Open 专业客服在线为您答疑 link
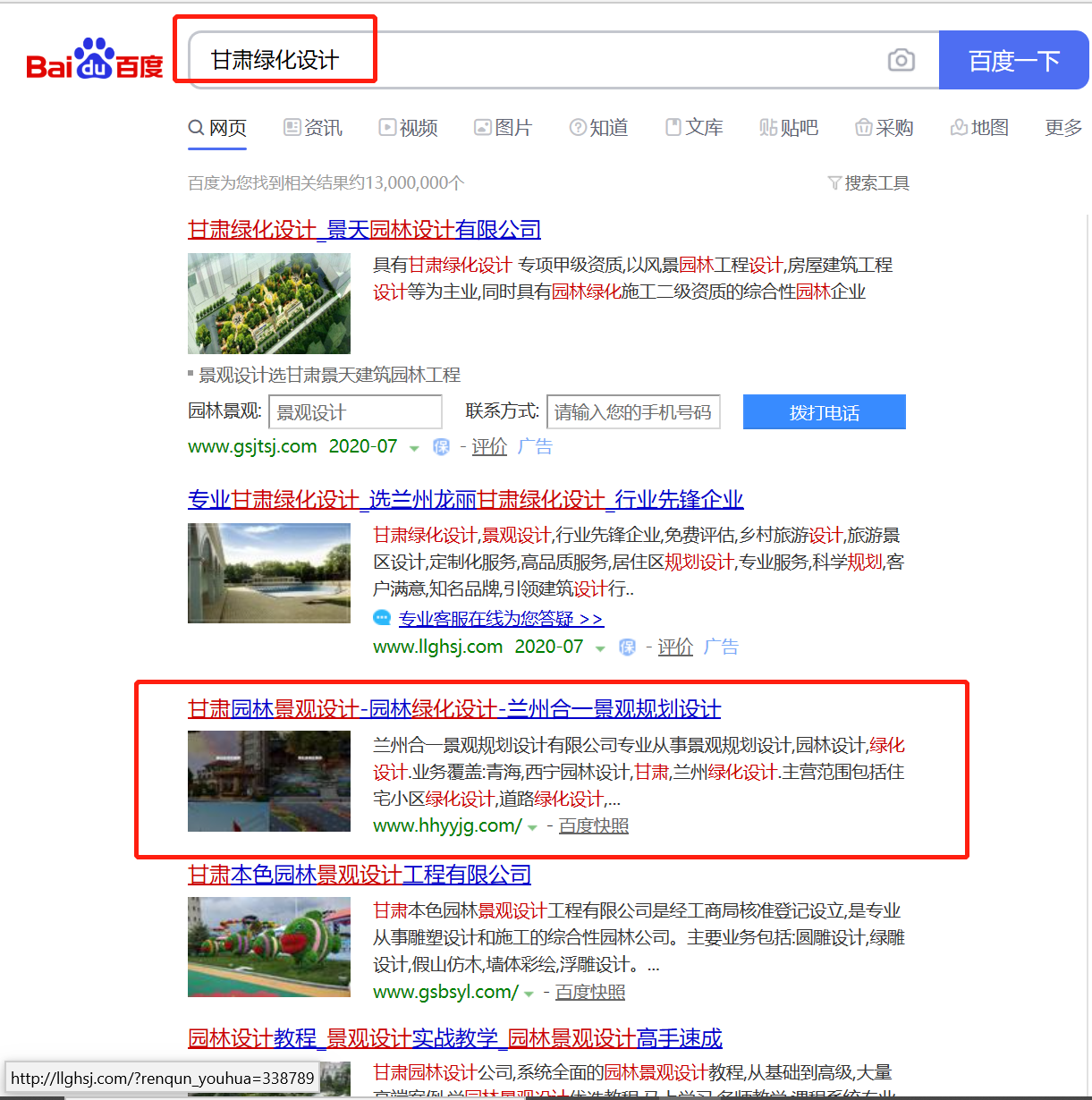1092x1100 pixels. [x=501, y=619]
